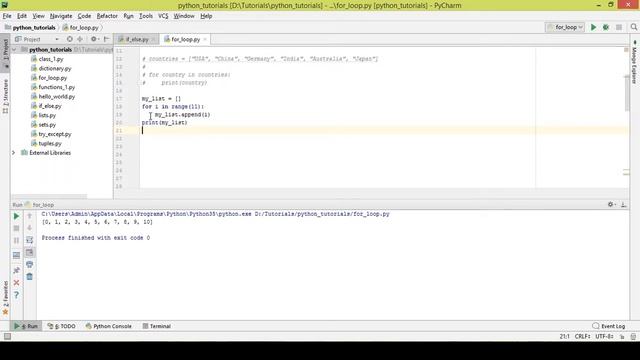Toggle scroll to end in Run console
This screenshot has height=360, width=640.
click(29, 253)
